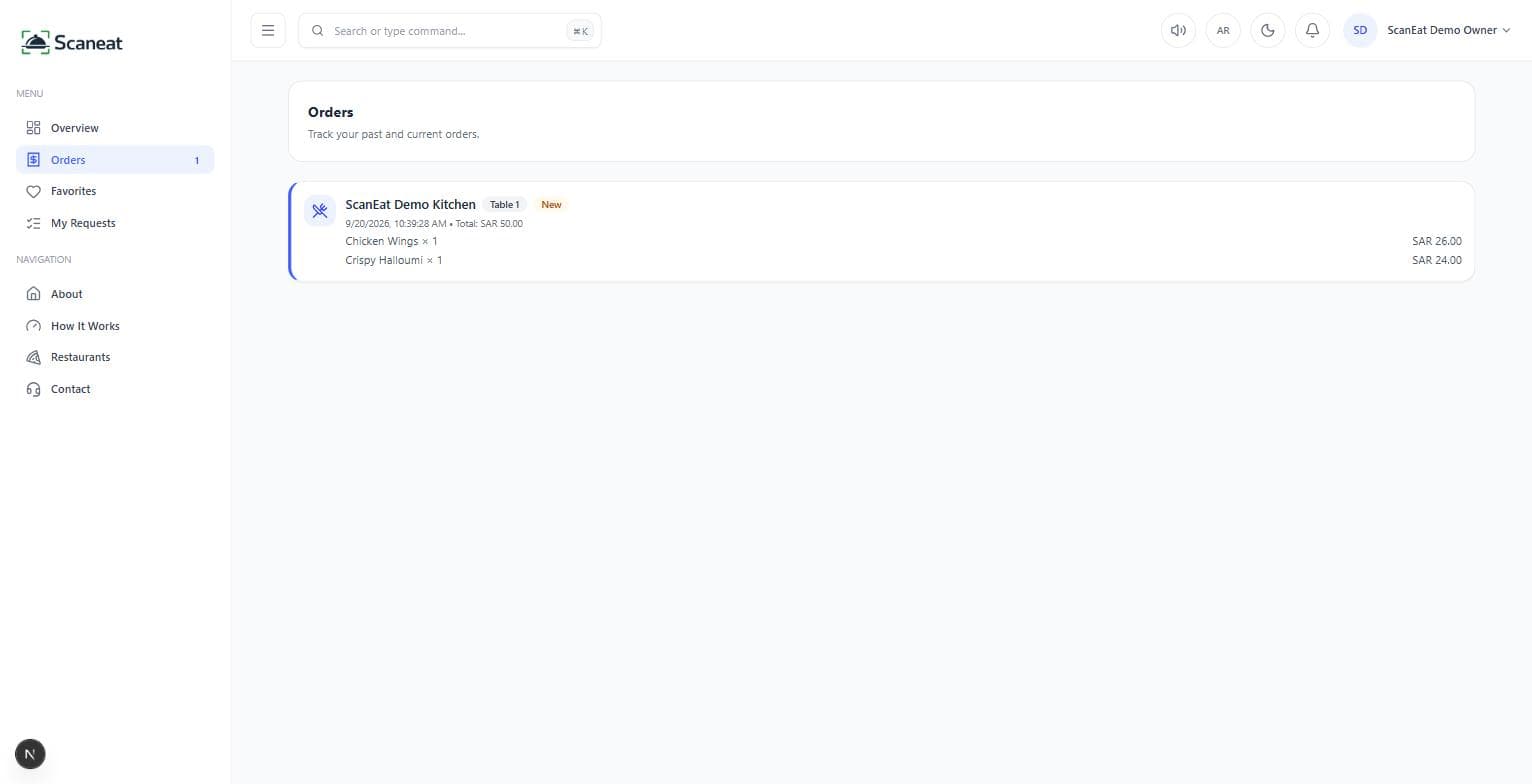This screenshot has height=784, width=1532.
Task: Toggle sound with the speaker icon
Action: 1178,30
